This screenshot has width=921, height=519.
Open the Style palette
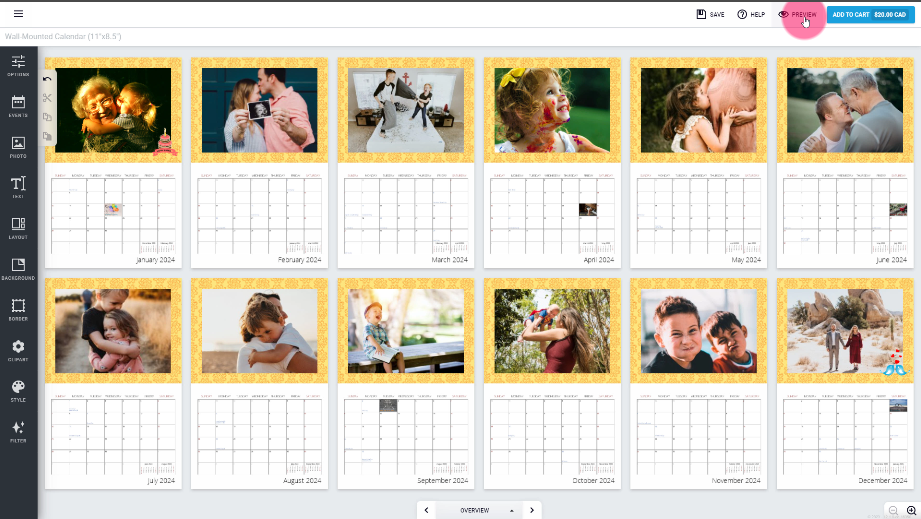click(18, 390)
